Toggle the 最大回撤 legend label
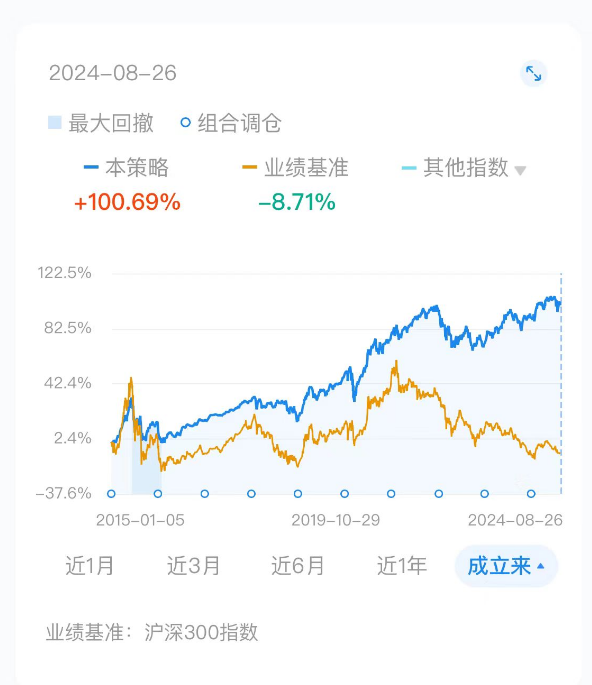Viewport: 592px width, 685px height. click(111, 123)
